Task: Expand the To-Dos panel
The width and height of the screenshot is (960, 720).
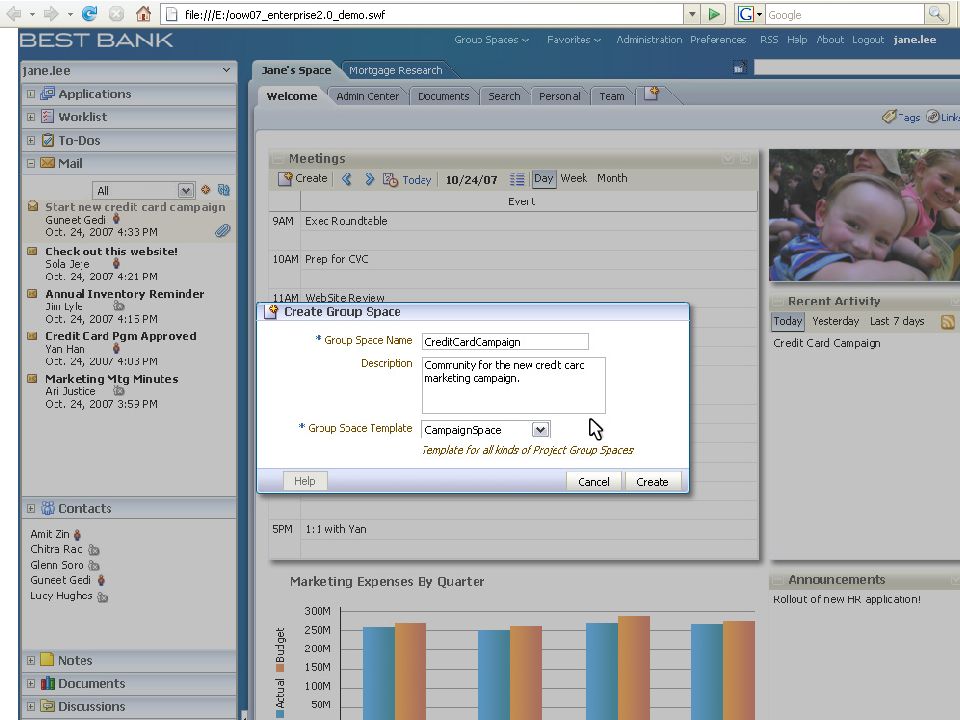Action: click(31, 140)
